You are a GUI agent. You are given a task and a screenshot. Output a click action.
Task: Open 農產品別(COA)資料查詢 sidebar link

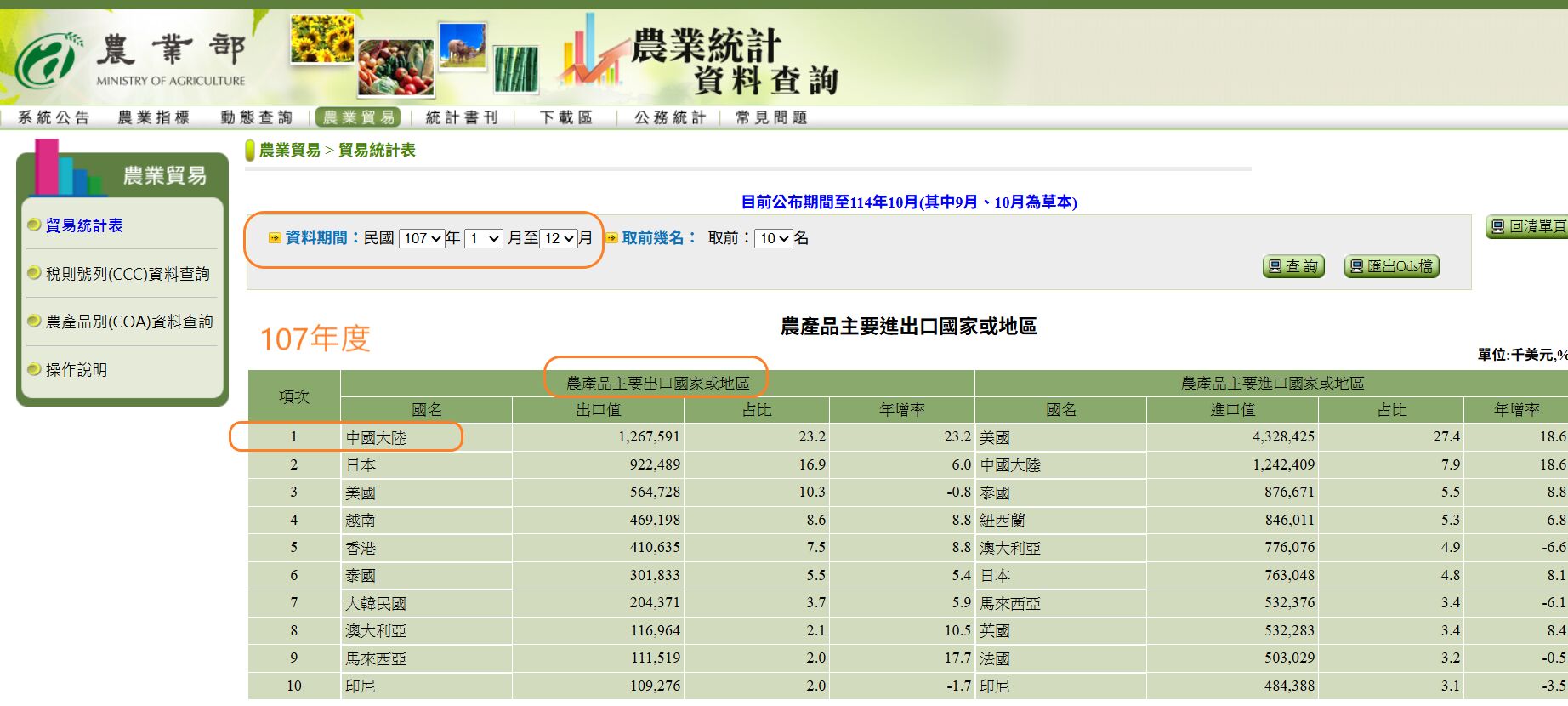click(x=129, y=322)
